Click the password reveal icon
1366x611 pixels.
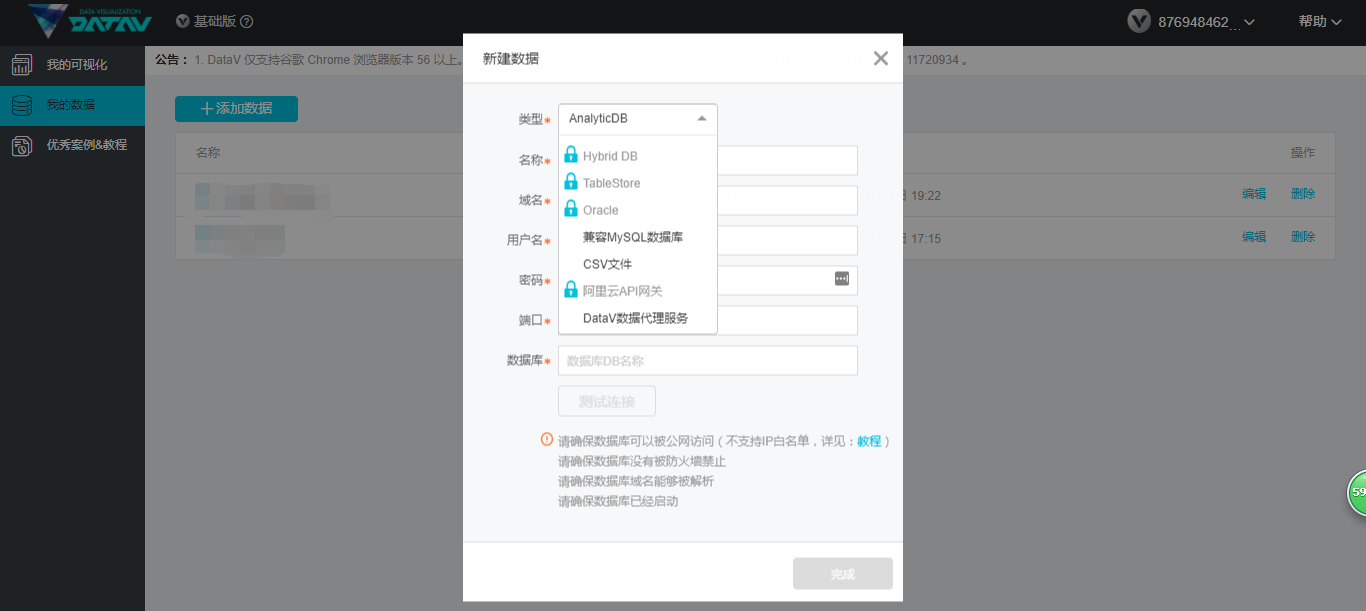click(842, 279)
